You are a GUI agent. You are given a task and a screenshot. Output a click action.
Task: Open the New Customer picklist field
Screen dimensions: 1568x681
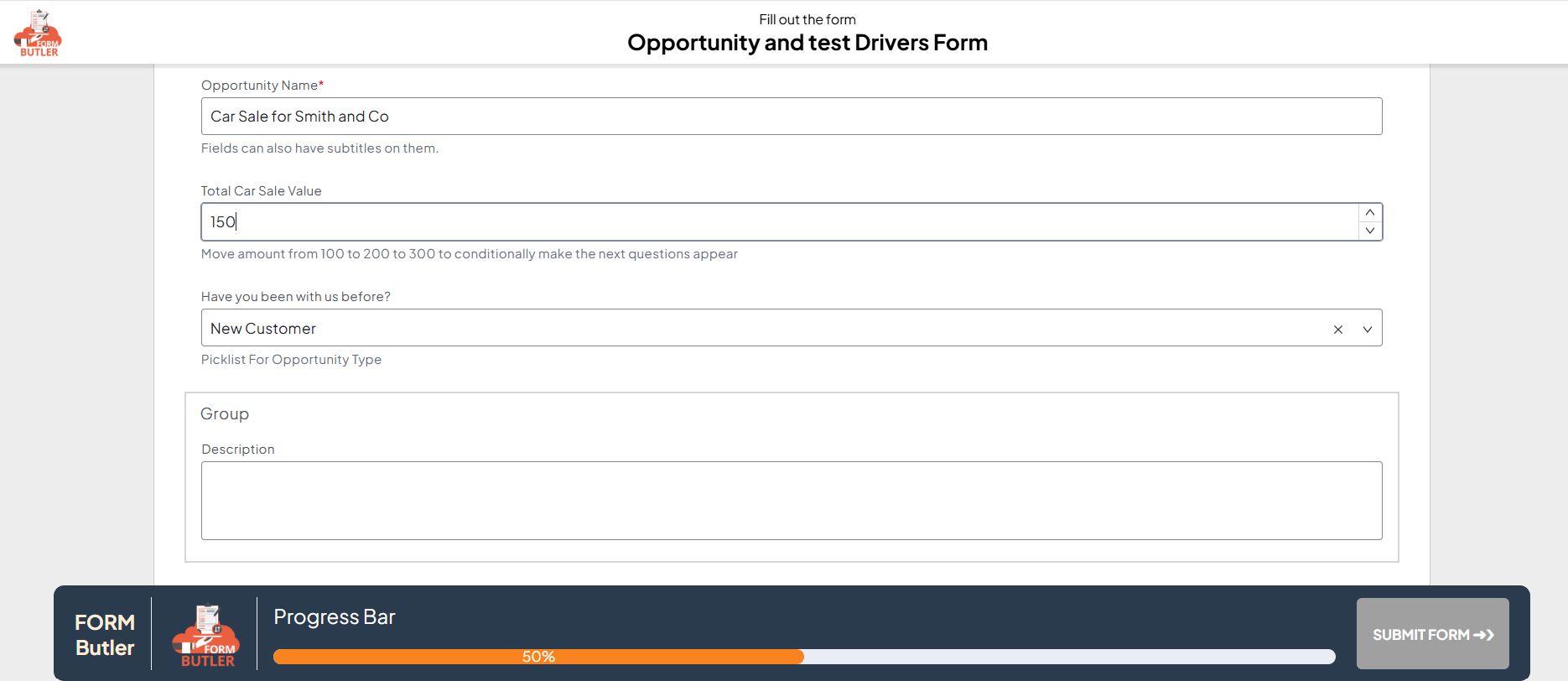[792, 328]
